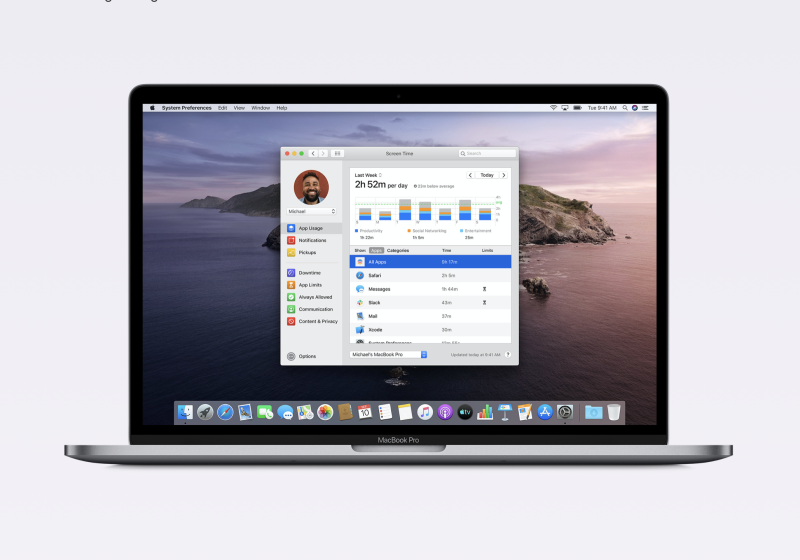Switch Show view to Categories

398,250
